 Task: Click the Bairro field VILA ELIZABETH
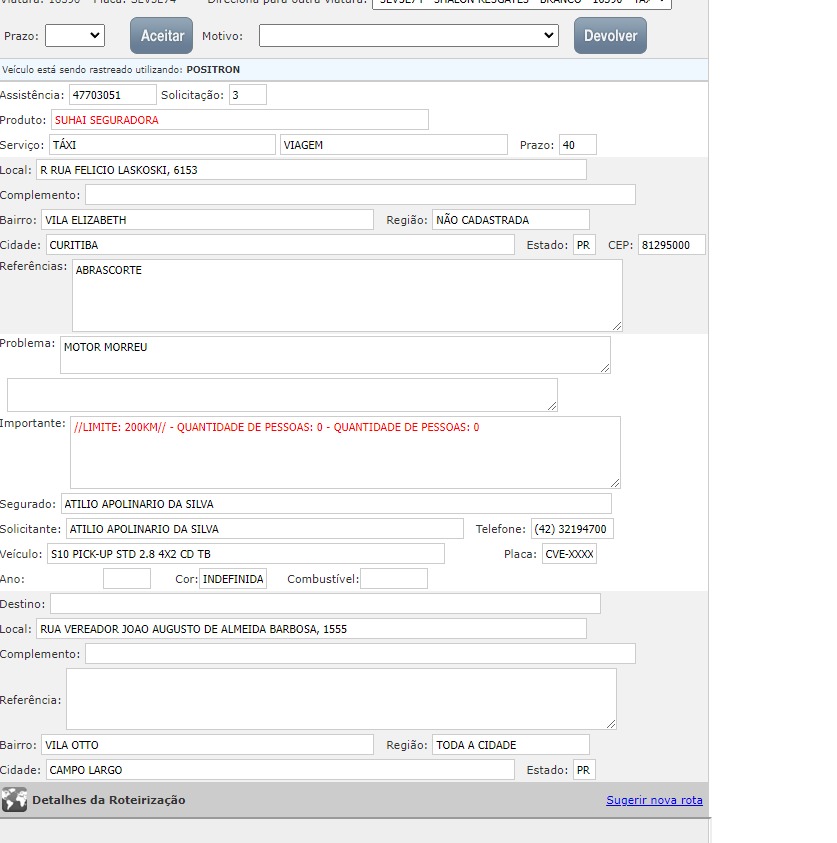click(207, 220)
